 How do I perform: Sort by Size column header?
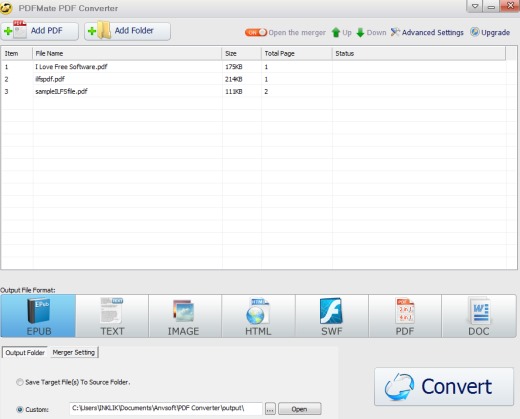(x=241, y=53)
